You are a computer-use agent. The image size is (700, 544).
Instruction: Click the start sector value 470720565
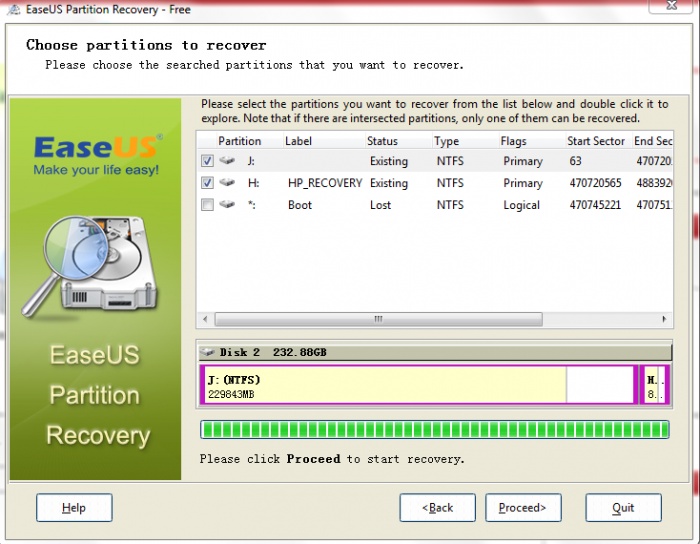click(x=595, y=183)
